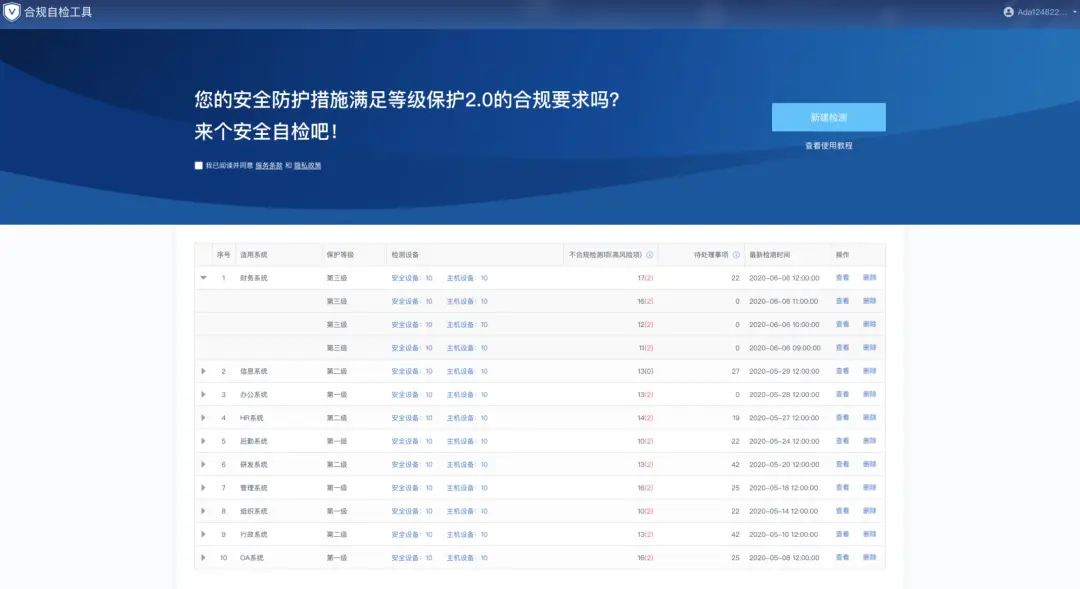
Task: Click the 序号 column header
Action: coord(223,255)
